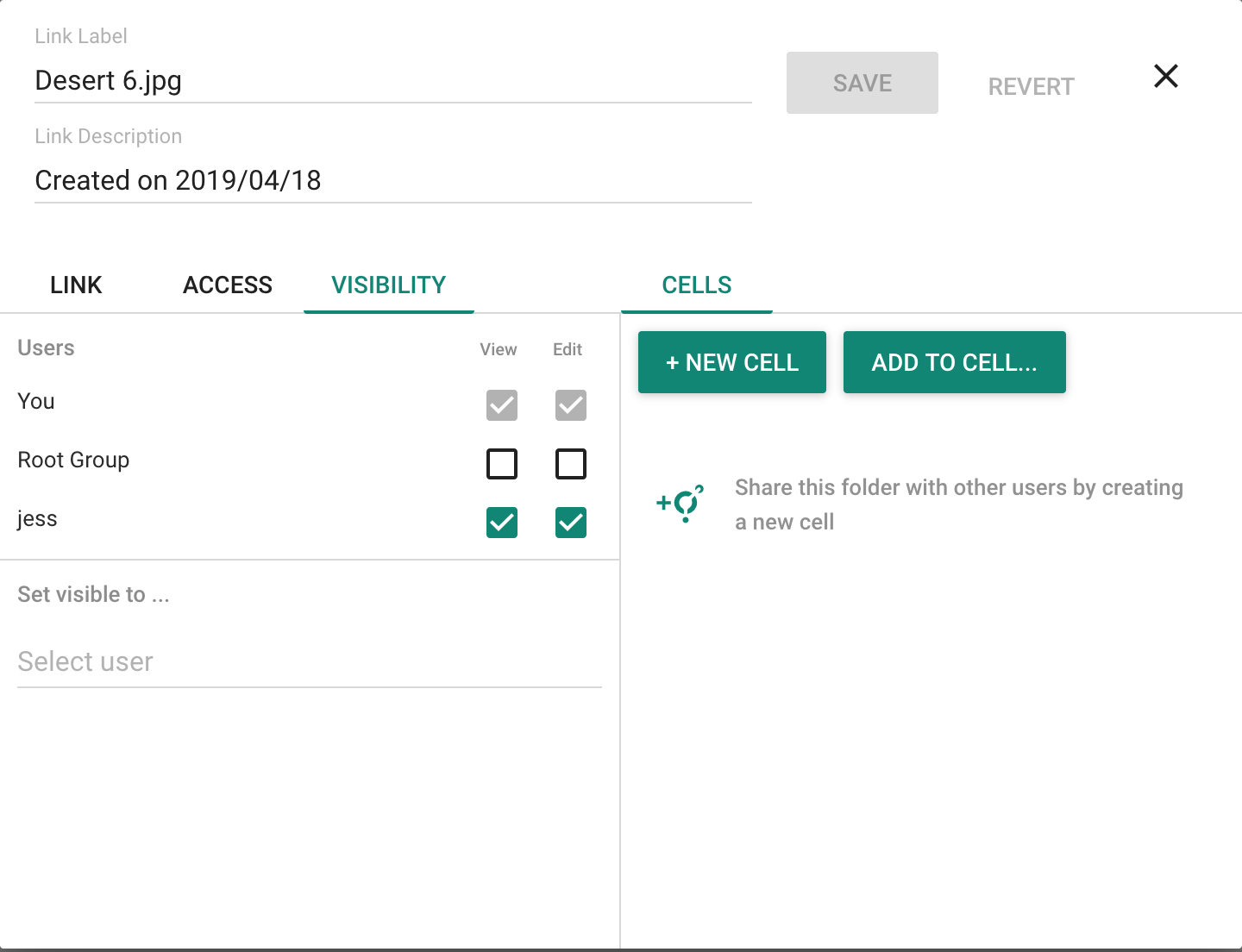The image size is (1242, 952).
Task: Switch to the LINK tab
Action: coord(76,285)
